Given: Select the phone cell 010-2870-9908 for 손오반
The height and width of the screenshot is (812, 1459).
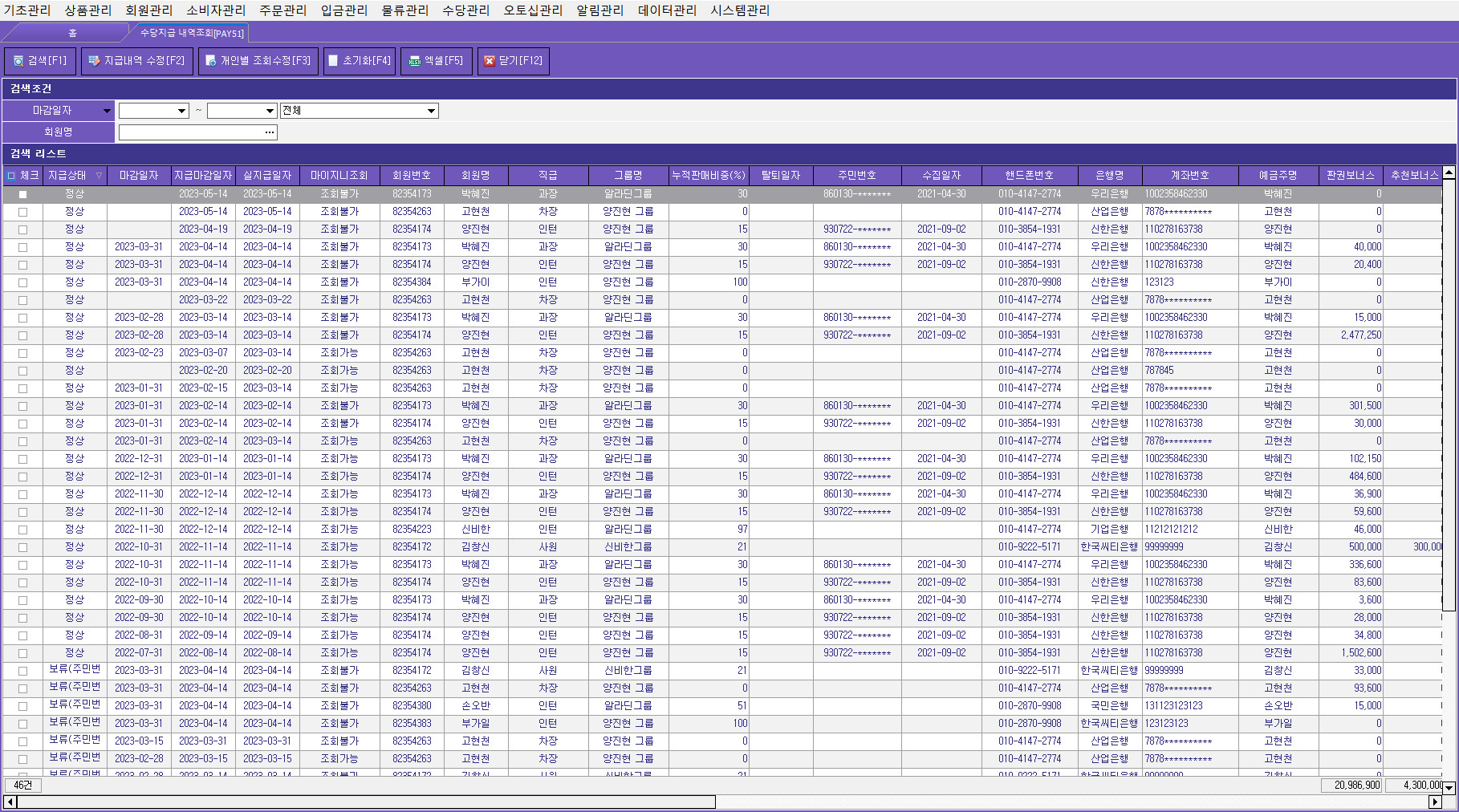Looking at the screenshot, I should (1030, 706).
